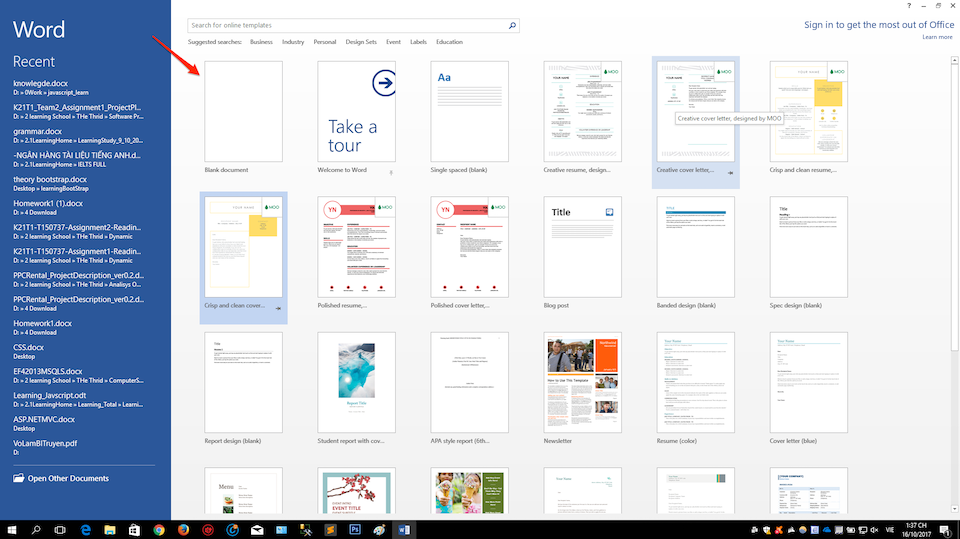
Task: Choose the APA style report template
Action: tap(470, 383)
